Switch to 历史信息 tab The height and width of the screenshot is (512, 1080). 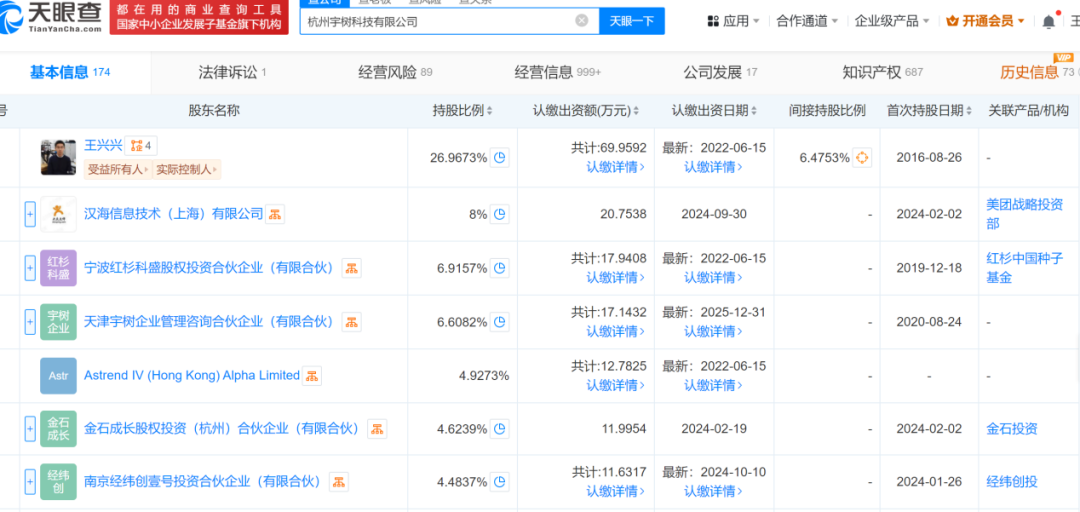pyautogui.click(x=1037, y=72)
